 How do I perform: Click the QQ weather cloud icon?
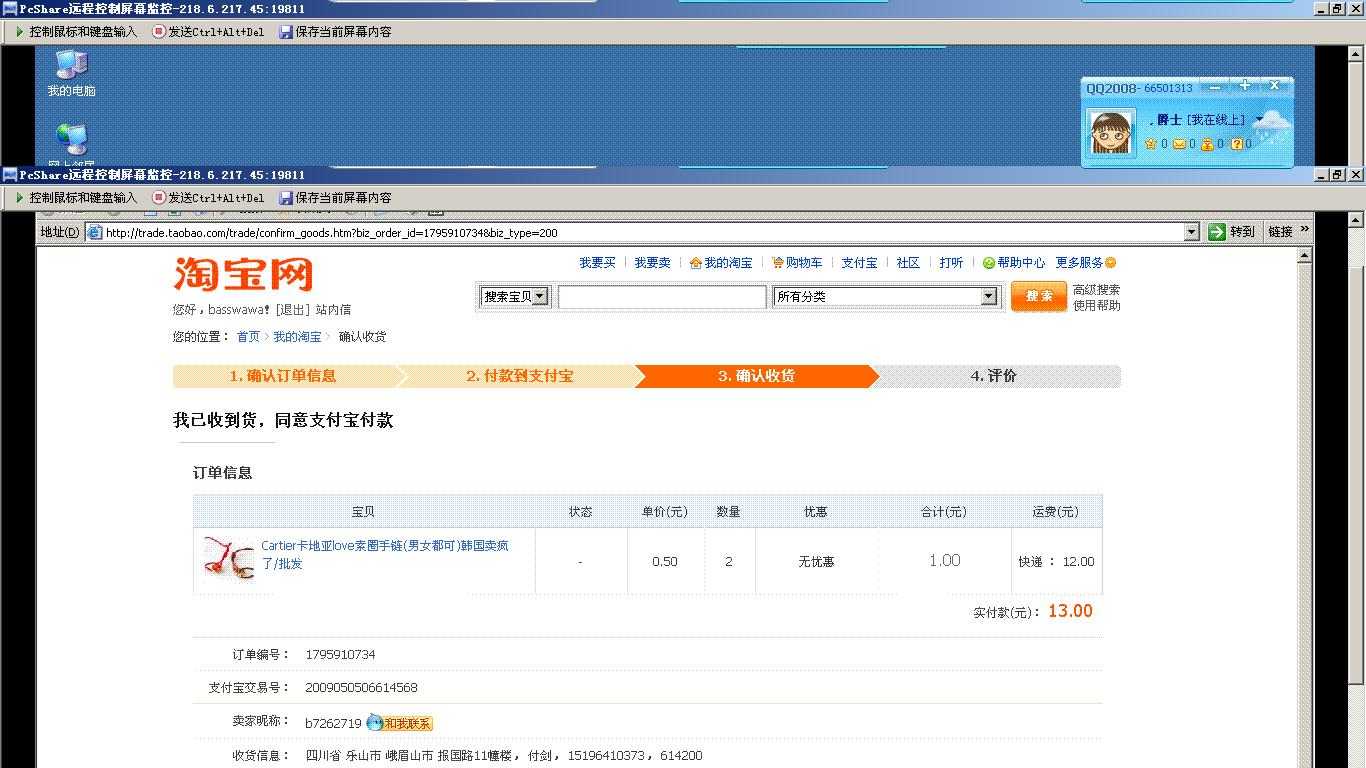pos(1274,126)
